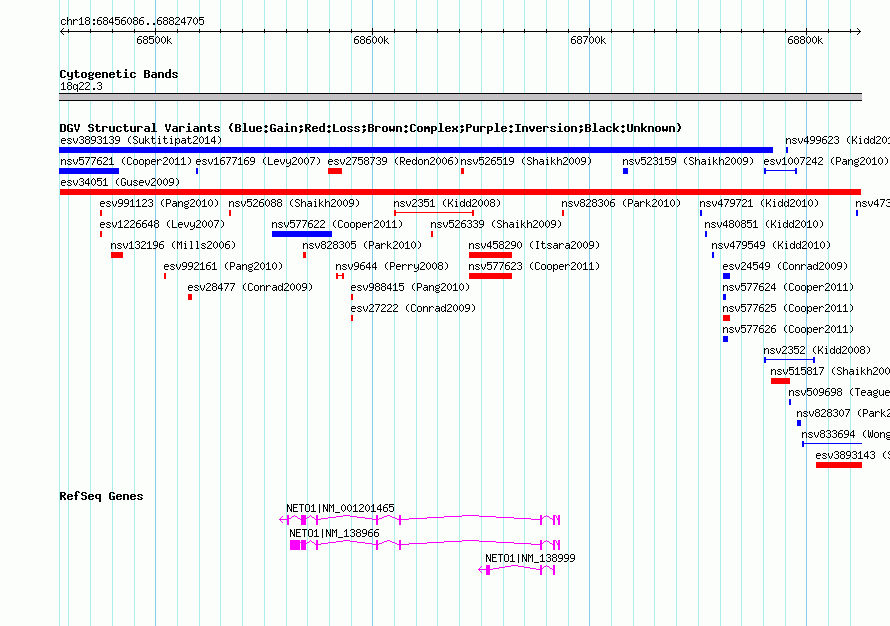890x626 pixels.
Task: Select the red nsv515817 loss bar
Action: tap(780, 381)
